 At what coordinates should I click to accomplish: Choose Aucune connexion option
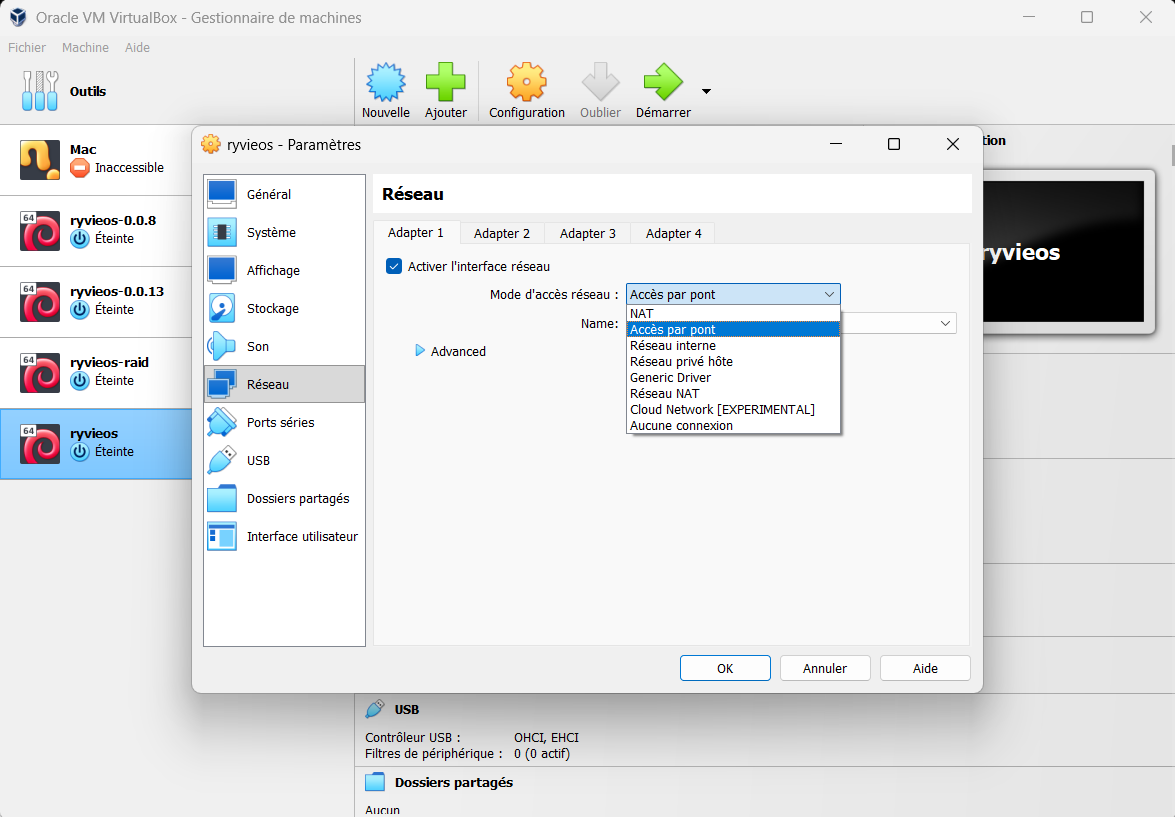point(733,425)
